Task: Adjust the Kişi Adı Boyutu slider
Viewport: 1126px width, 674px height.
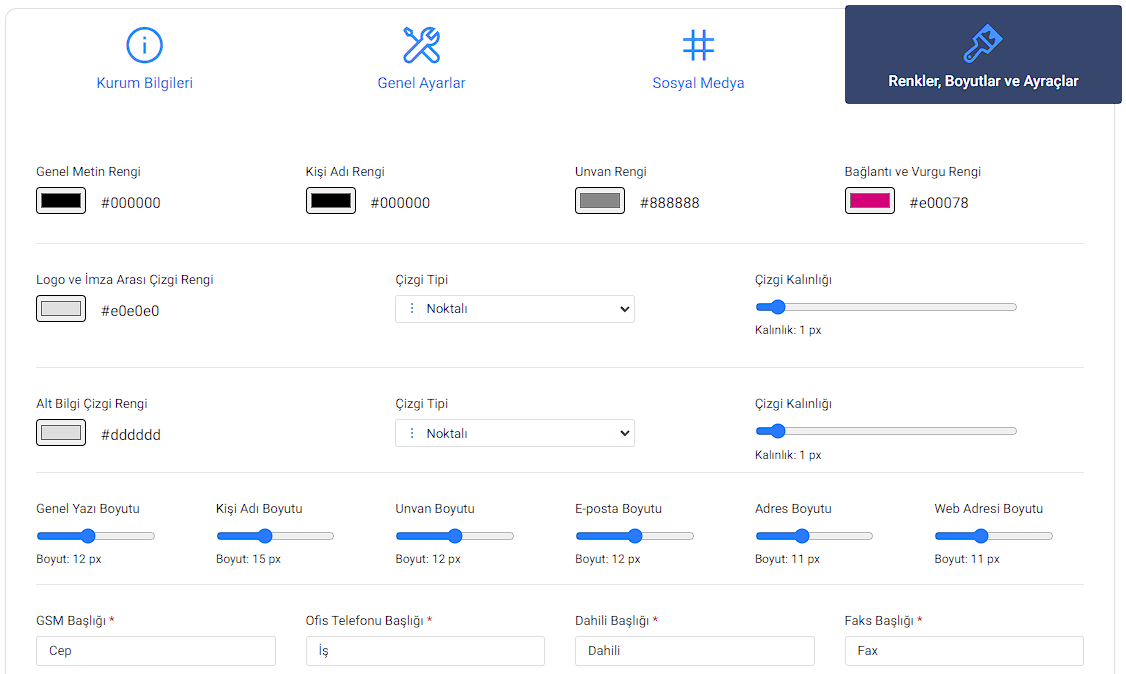Action: pos(275,536)
